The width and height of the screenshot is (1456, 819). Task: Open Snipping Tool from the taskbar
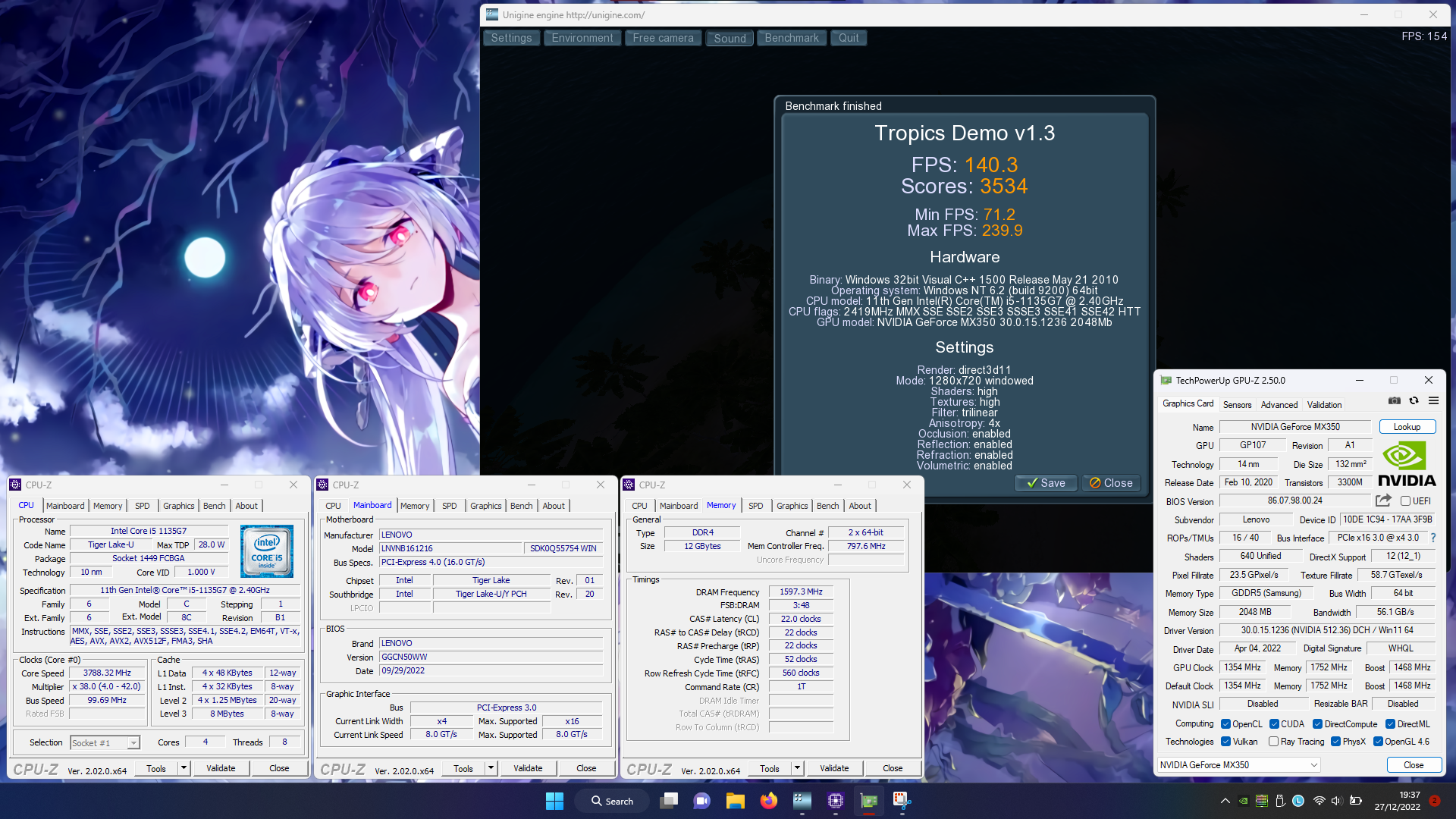(901, 801)
